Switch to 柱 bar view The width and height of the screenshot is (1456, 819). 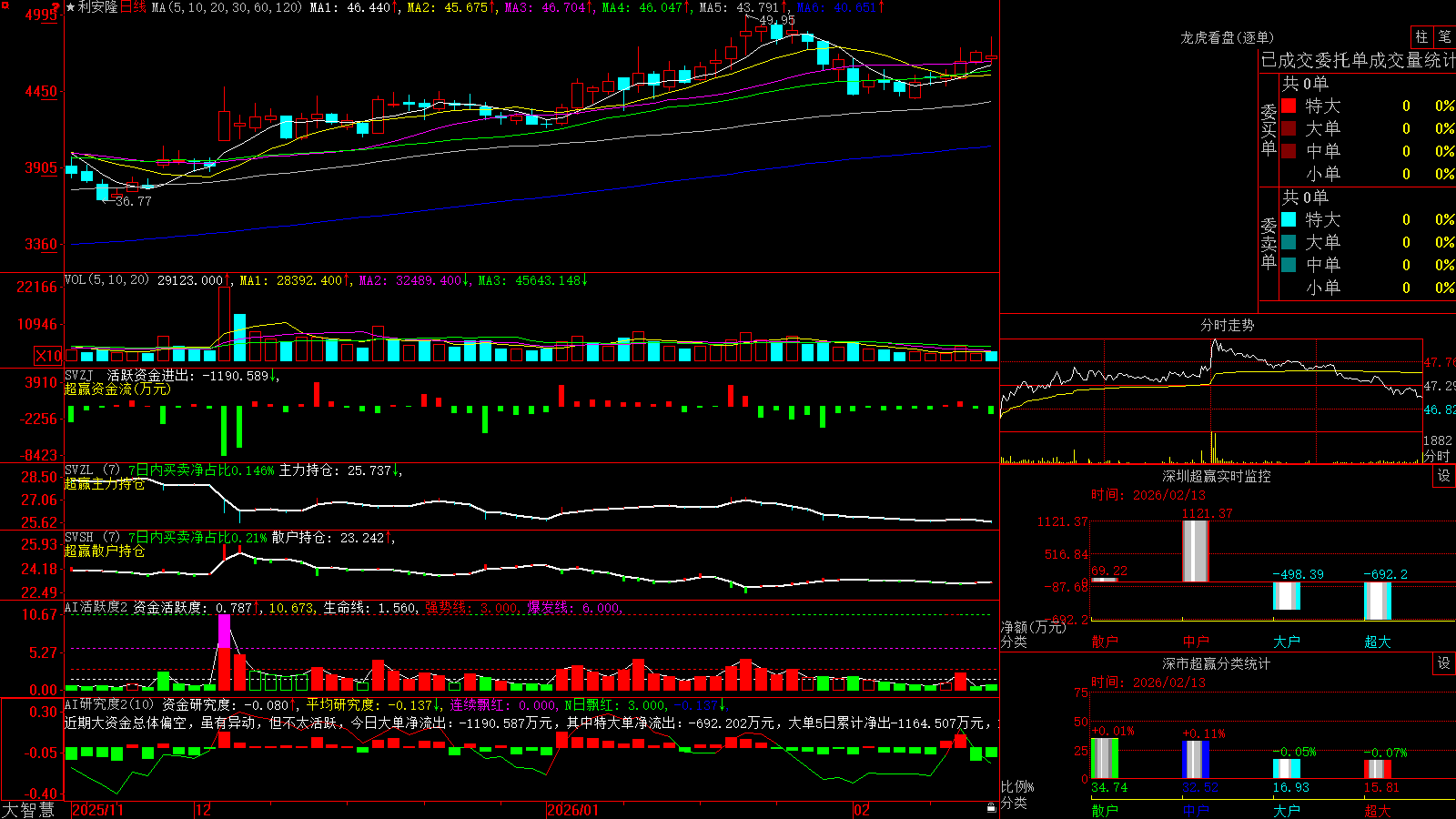(1421, 37)
